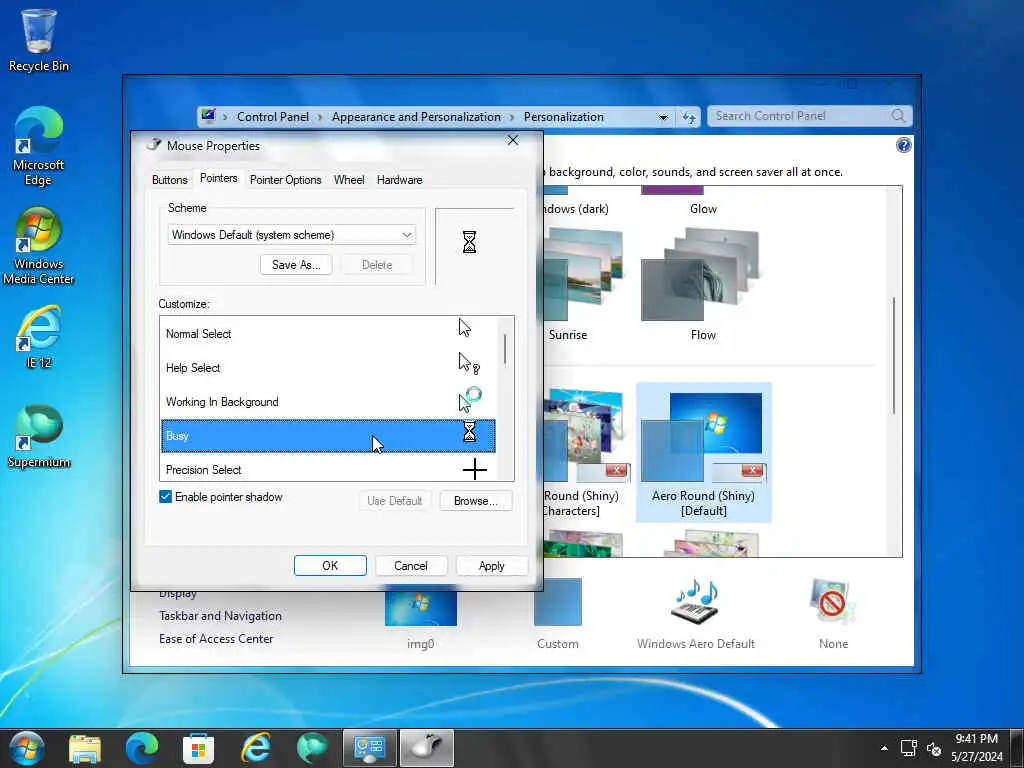Click the Personalization breadcrumb
Image resolution: width=1024 pixels, height=768 pixels.
coord(564,117)
